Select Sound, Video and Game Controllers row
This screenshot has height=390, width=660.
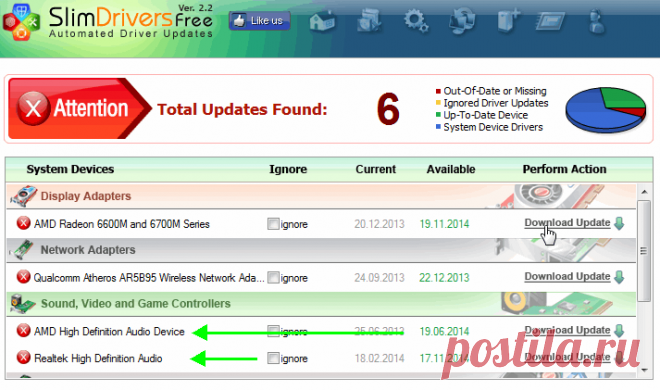[321, 304]
